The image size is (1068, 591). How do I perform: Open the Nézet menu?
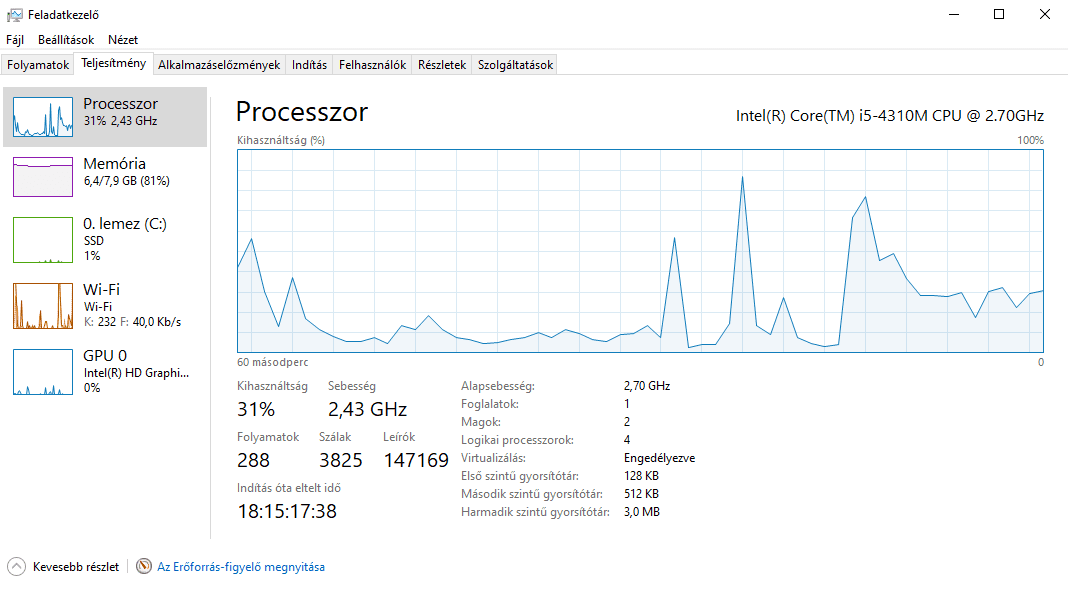pyautogui.click(x=123, y=40)
